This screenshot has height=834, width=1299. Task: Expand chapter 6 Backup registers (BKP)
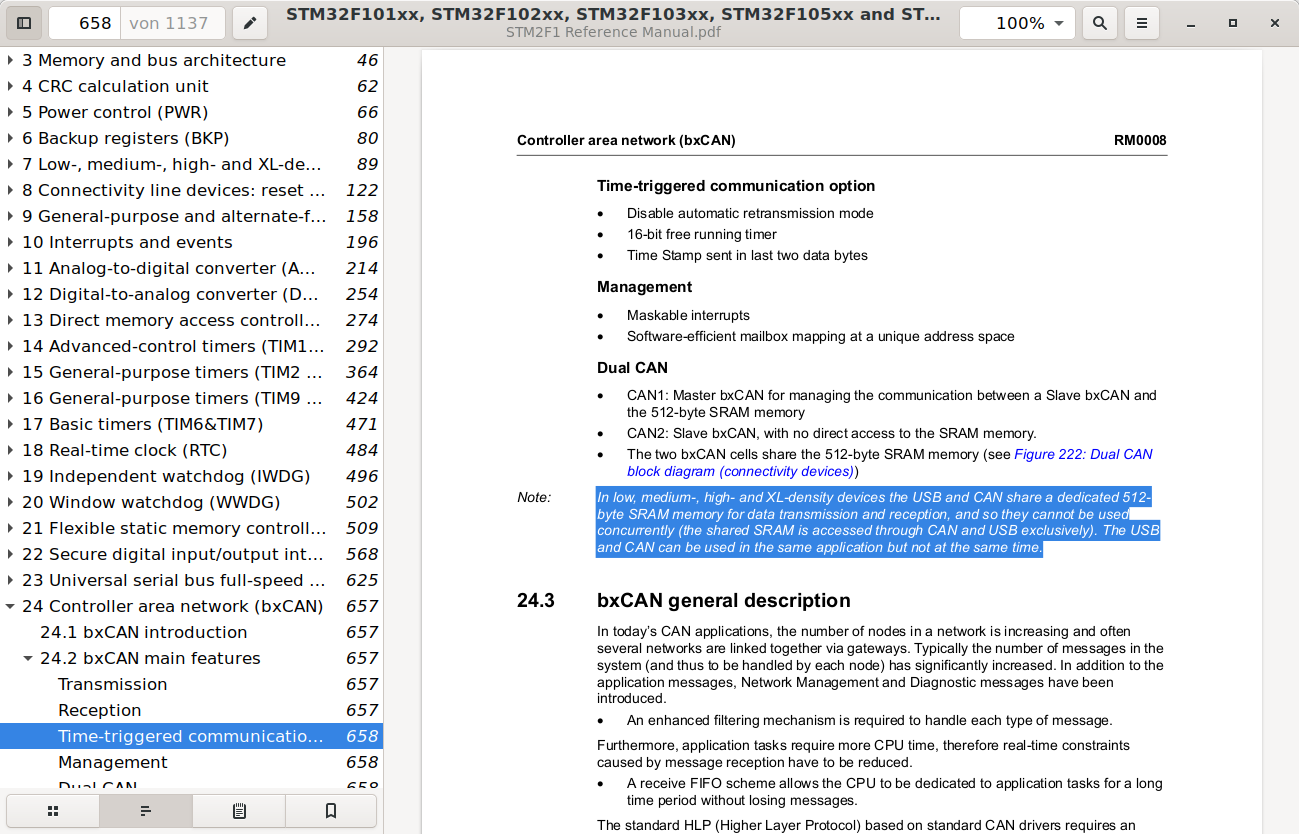tap(10, 138)
